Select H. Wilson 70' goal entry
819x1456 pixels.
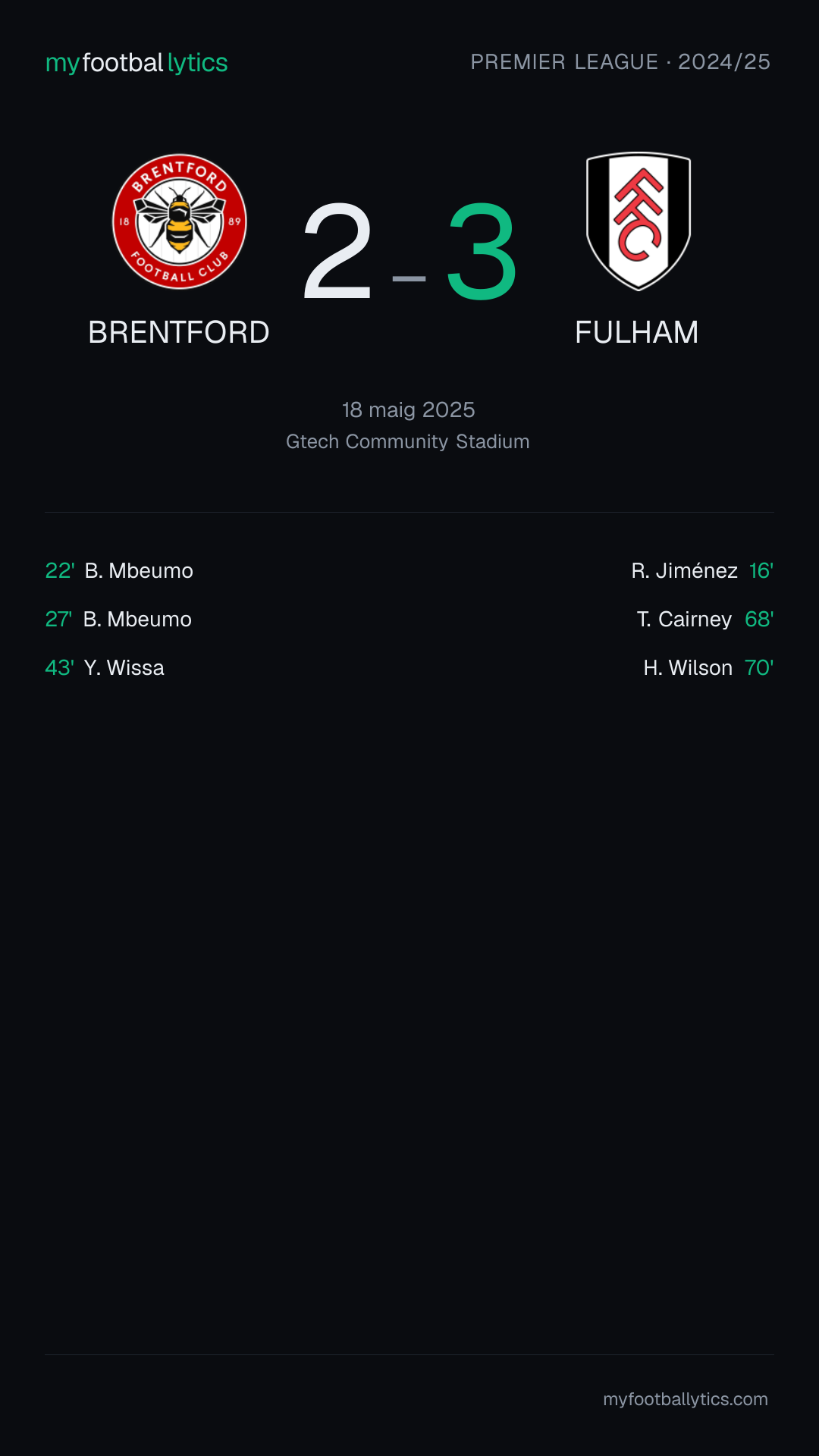pyautogui.click(x=708, y=667)
